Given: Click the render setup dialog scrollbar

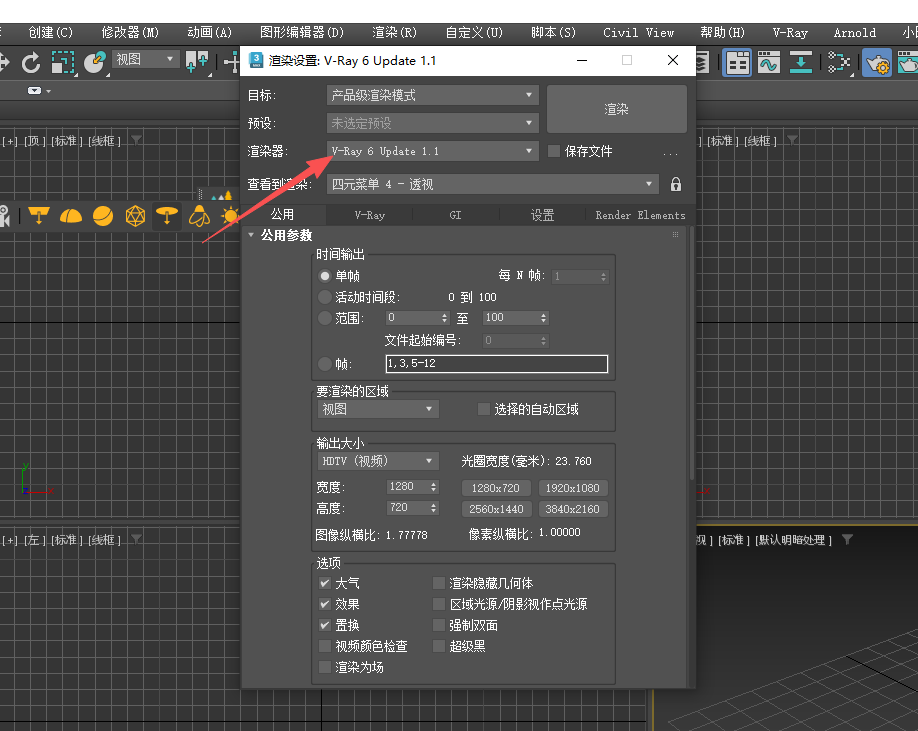Looking at the screenshot, I should (x=691, y=353).
